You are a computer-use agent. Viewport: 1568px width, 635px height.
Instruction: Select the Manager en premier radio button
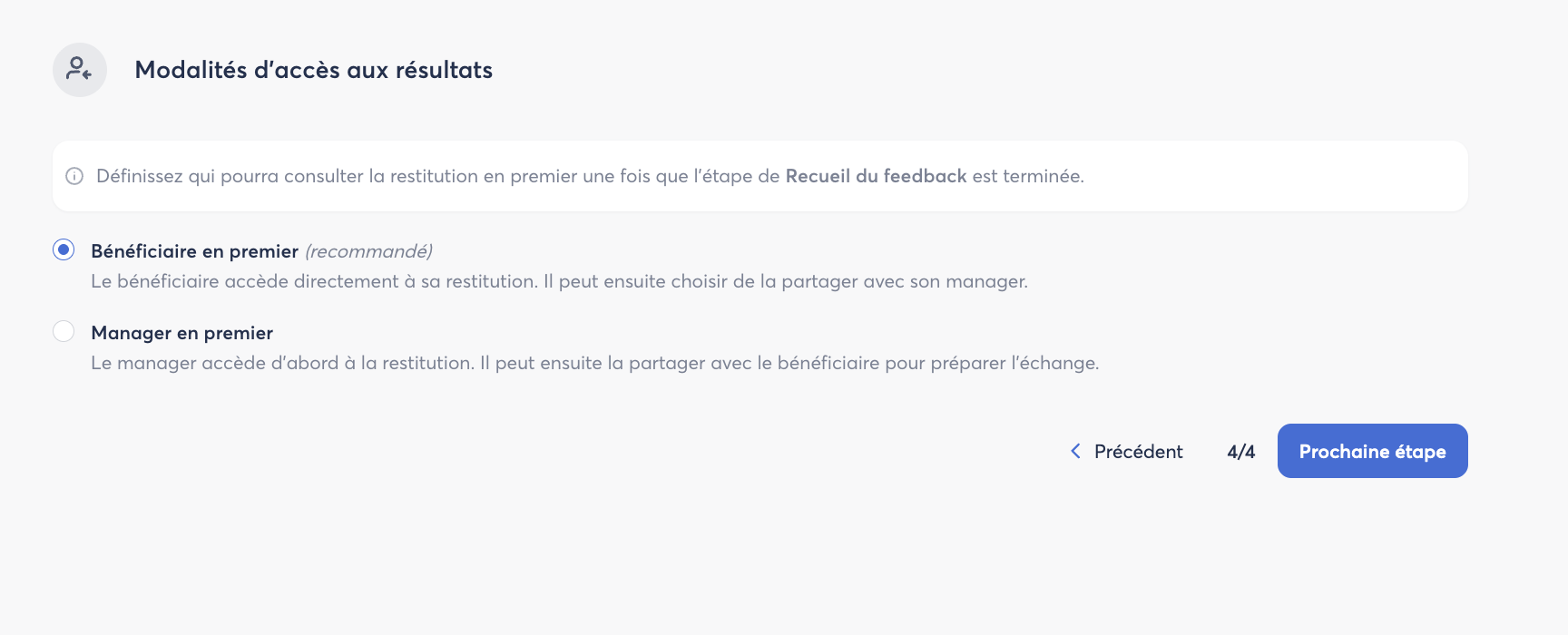pos(64,331)
